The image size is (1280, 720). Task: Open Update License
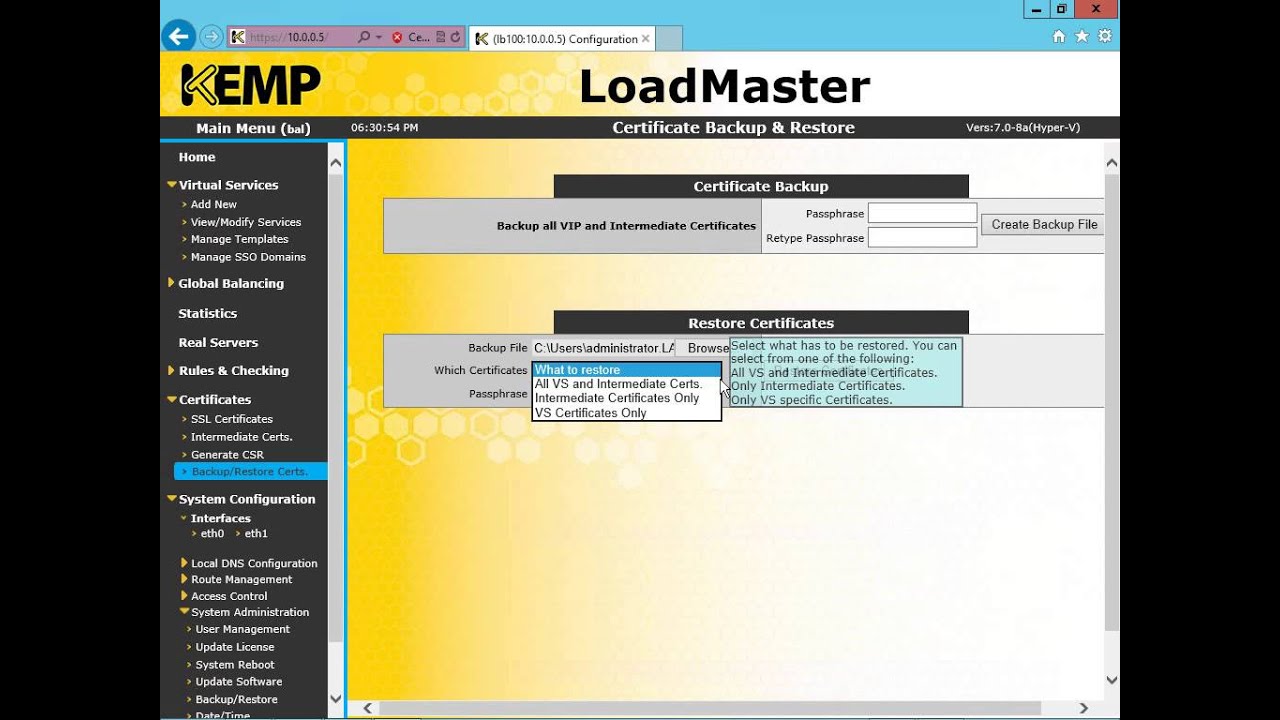click(x=234, y=647)
